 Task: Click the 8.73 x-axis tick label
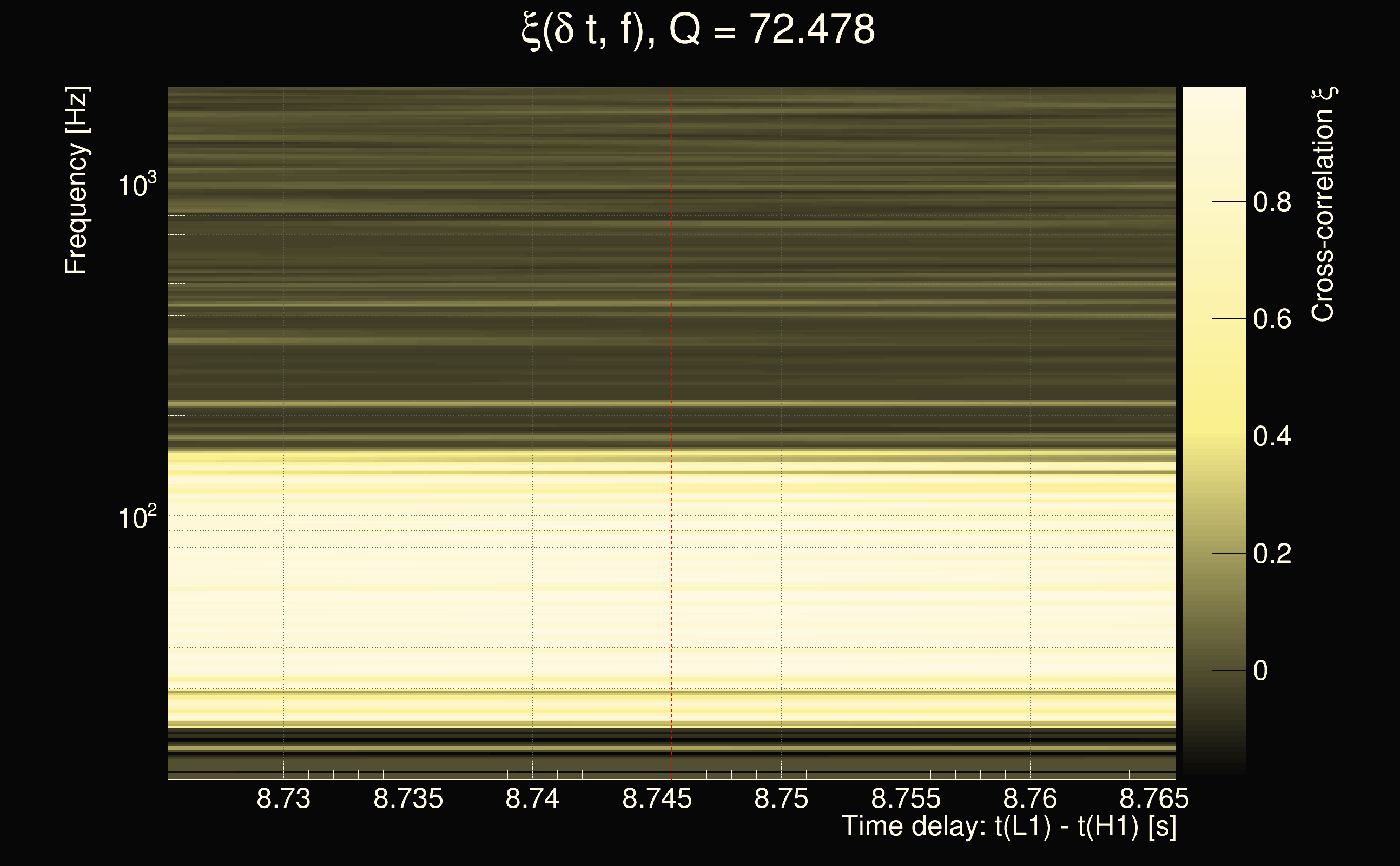point(283,798)
